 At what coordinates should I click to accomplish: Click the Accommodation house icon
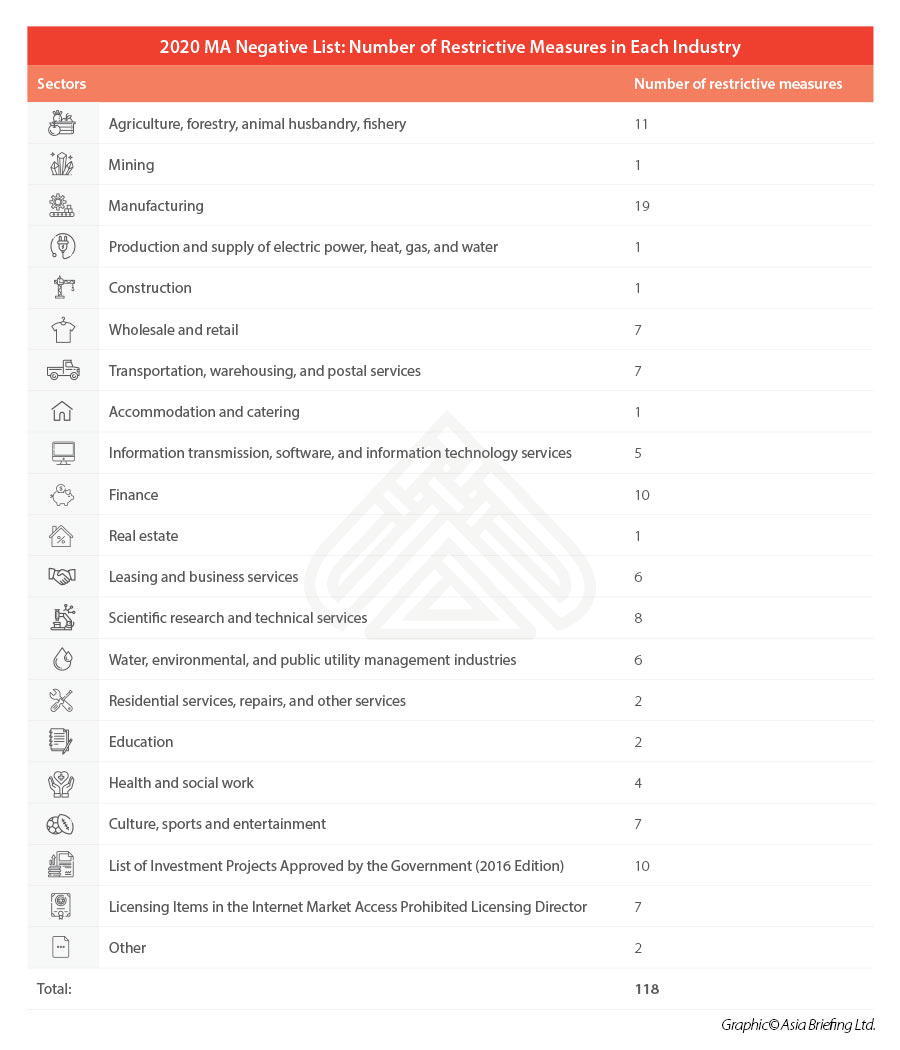[x=62, y=412]
